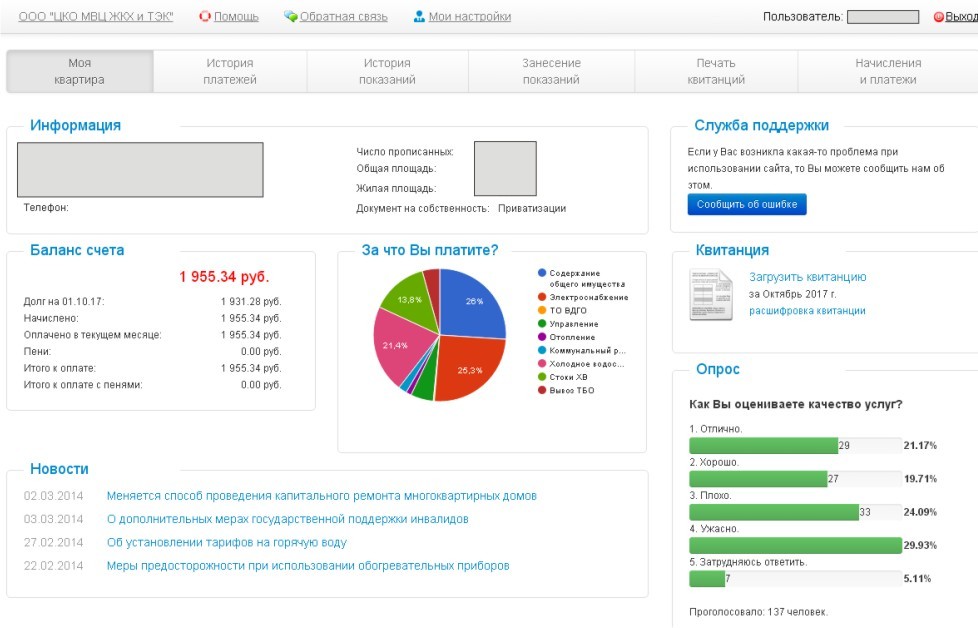Go to the Начисления и платежи tab
Image resolution: width=978 pixels, height=628 pixels.
[x=888, y=72]
